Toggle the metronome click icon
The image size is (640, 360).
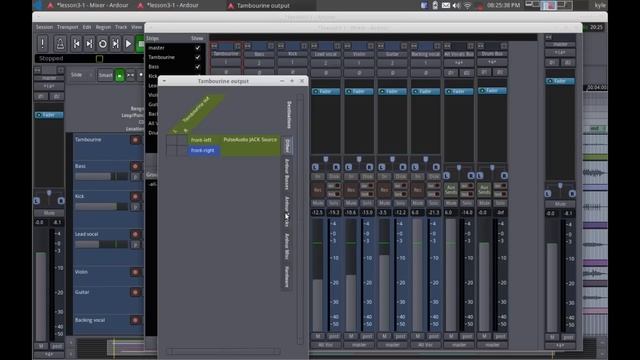point(60,43)
